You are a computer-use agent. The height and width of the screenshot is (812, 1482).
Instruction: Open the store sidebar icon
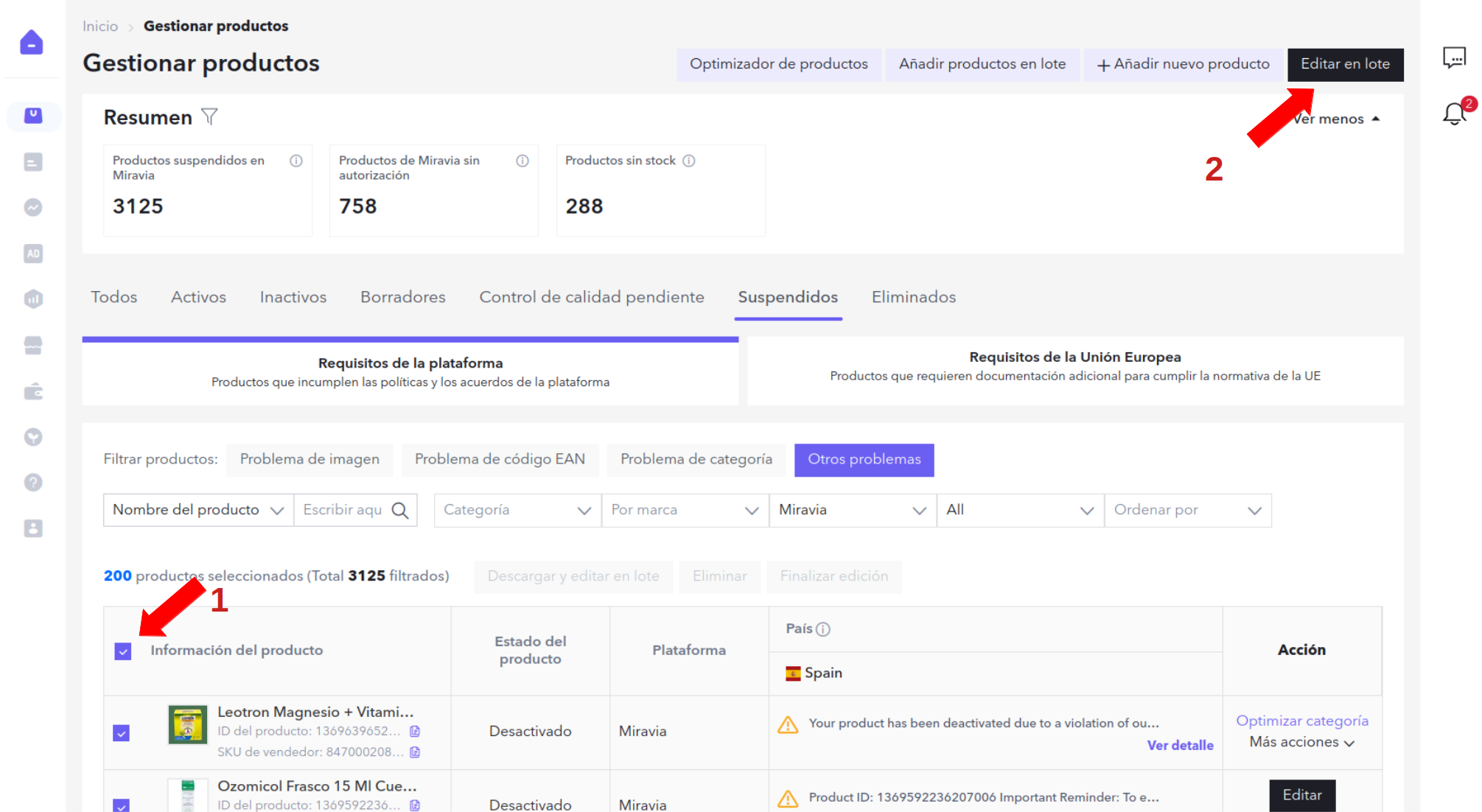33,345
